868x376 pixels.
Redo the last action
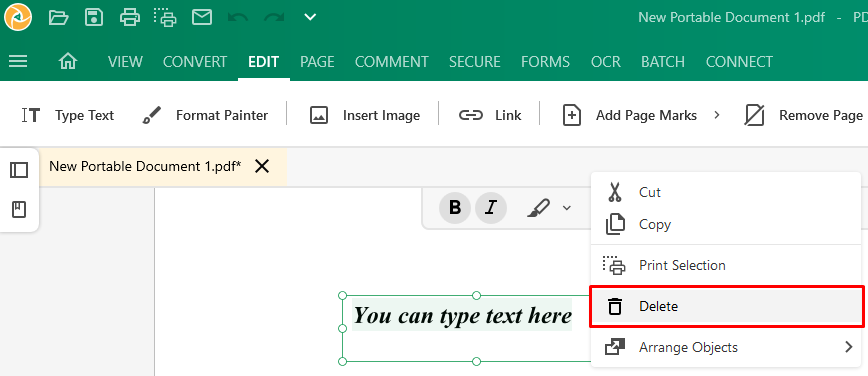click(x=273, y=18)
